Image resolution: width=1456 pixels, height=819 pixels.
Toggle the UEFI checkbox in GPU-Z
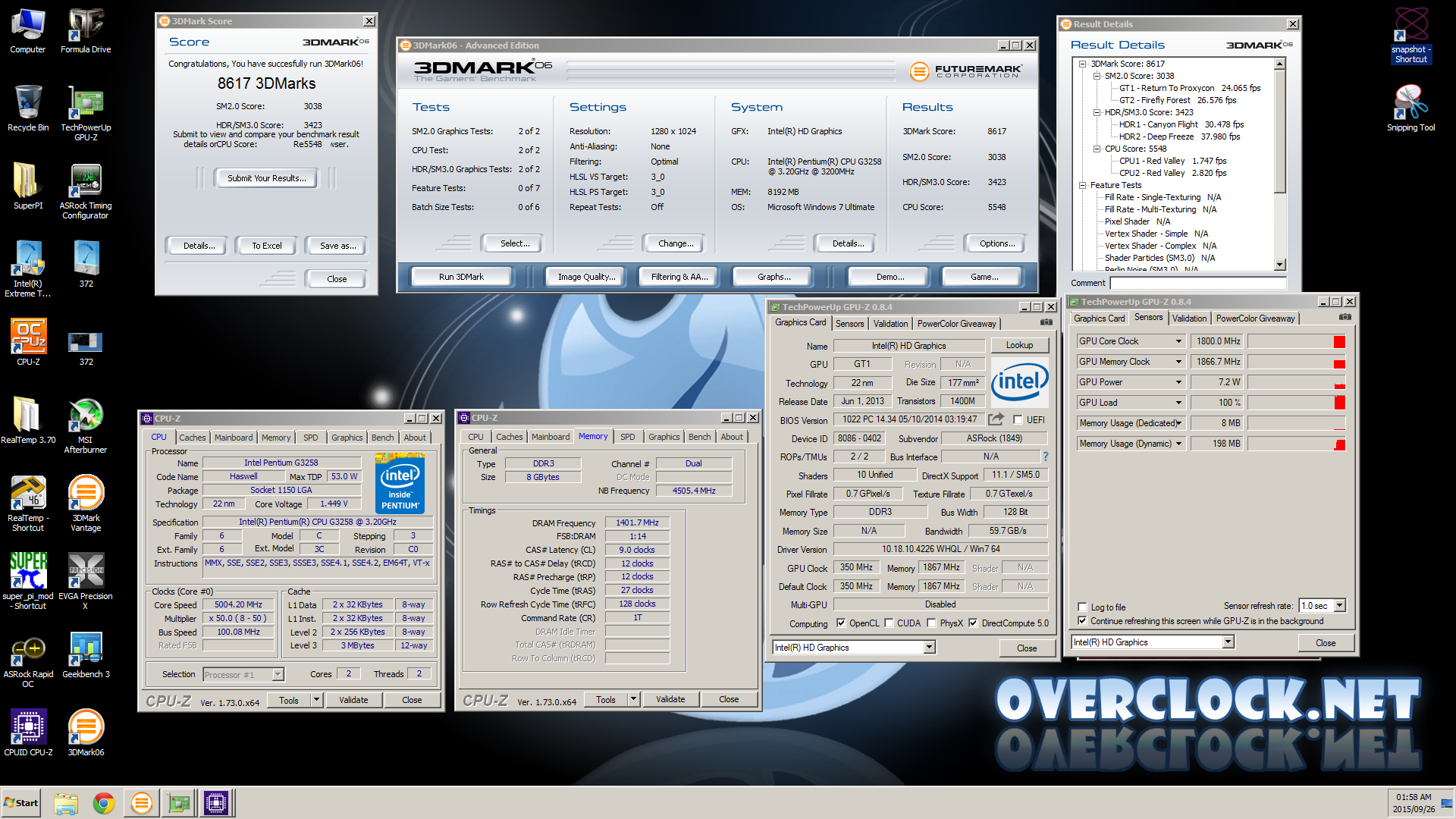(x=1018, y=419)
